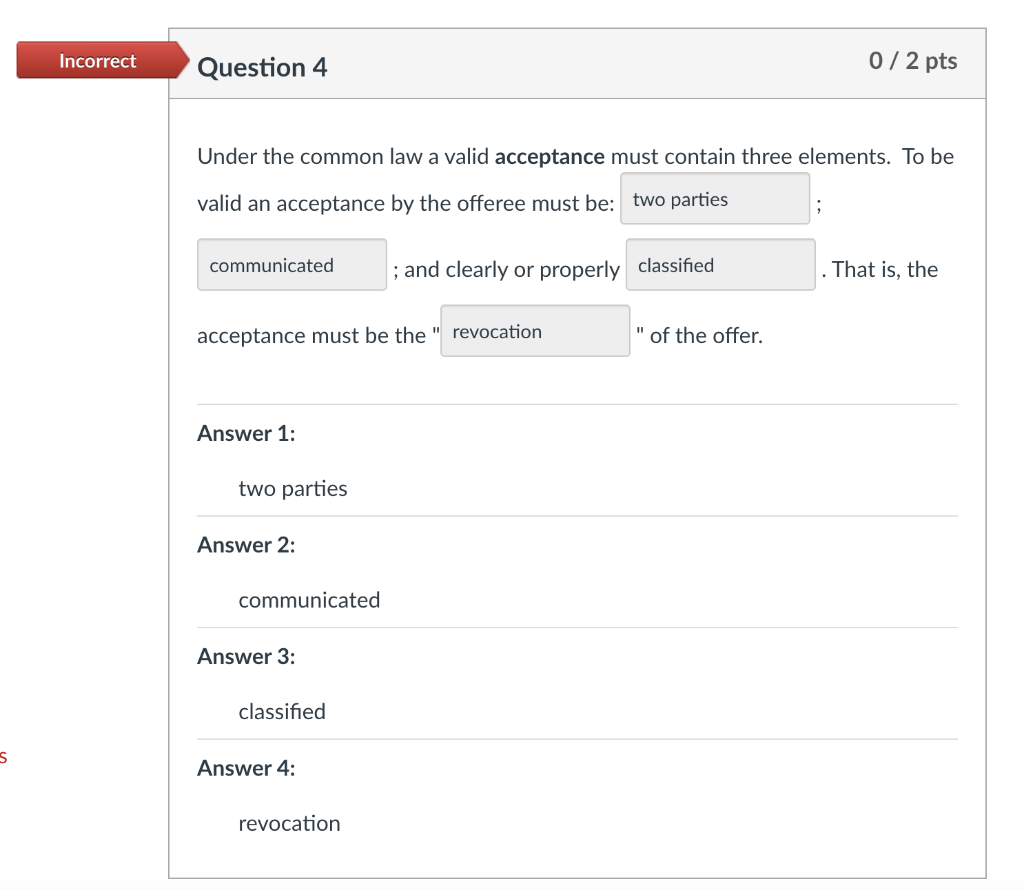Viewport: 1024px width, 890px height.
Task: Select the 'revocation' answer text
Action: [x=289, y=823]
